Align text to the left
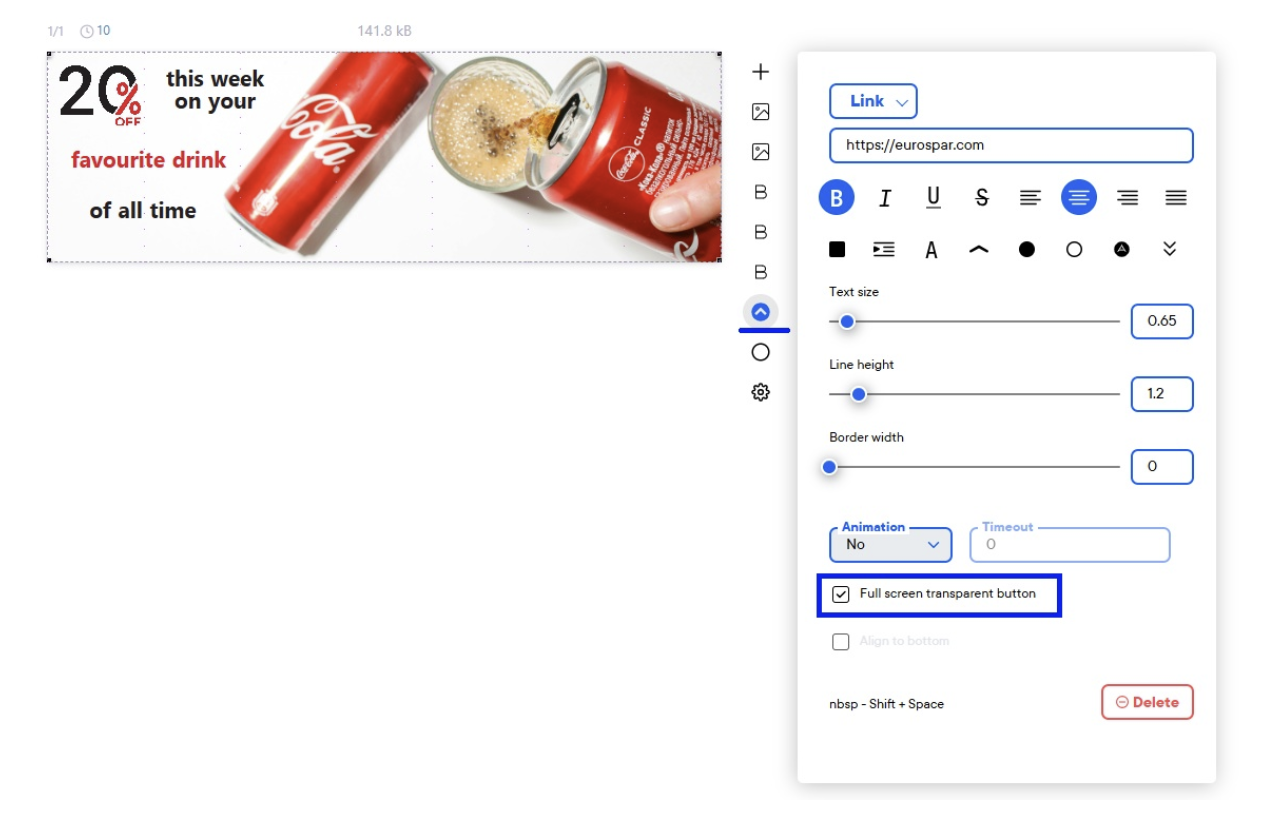The image size is (1264, 827). coord(1029,197)
